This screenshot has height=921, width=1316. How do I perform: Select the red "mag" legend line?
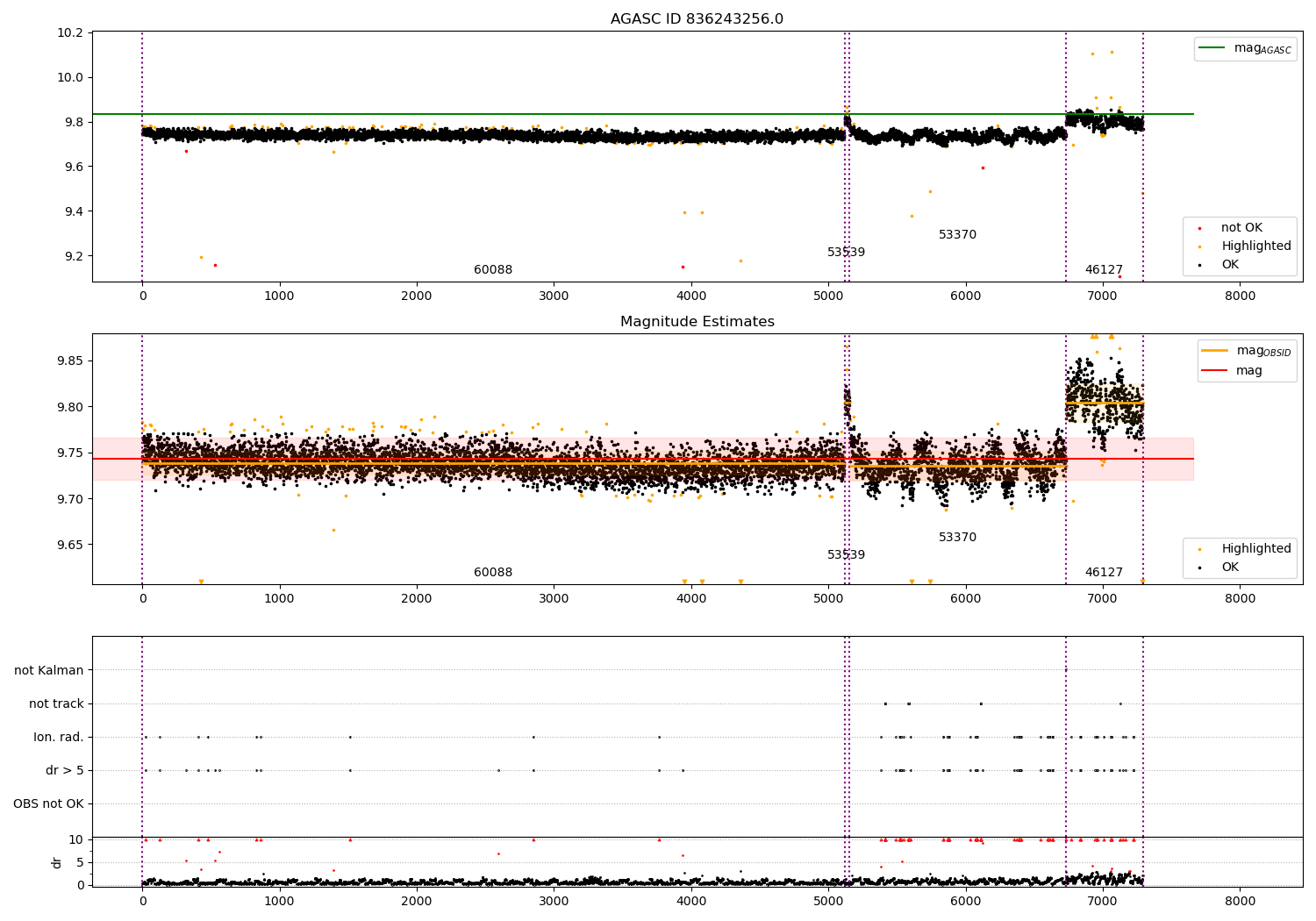coord(1215,370)
